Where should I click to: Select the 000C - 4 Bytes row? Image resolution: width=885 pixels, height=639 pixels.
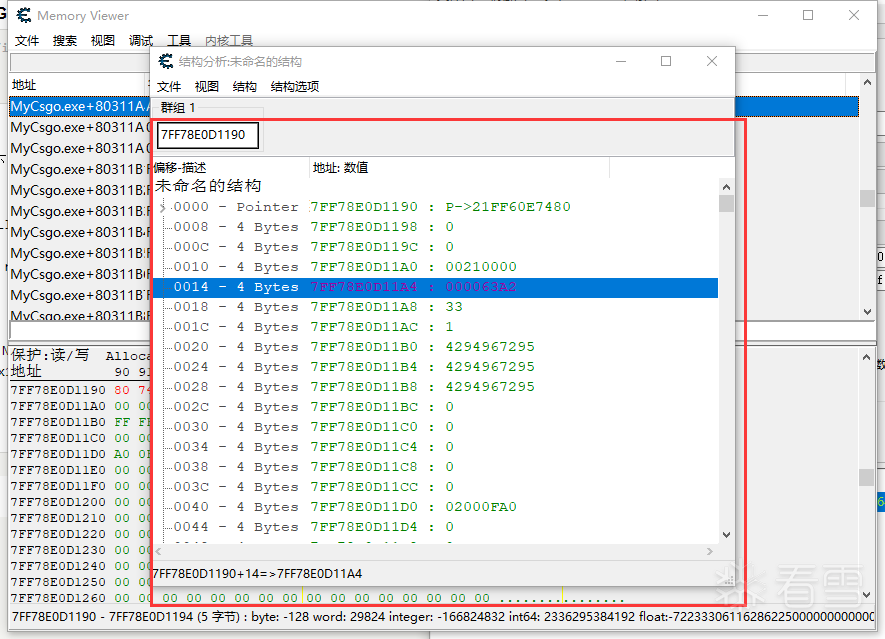click(435, 247)
